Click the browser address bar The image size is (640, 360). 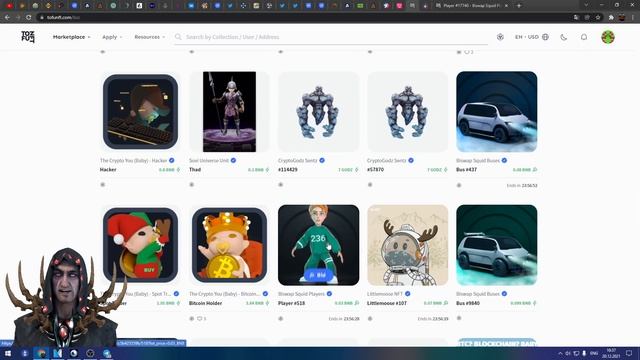(304, 17)
